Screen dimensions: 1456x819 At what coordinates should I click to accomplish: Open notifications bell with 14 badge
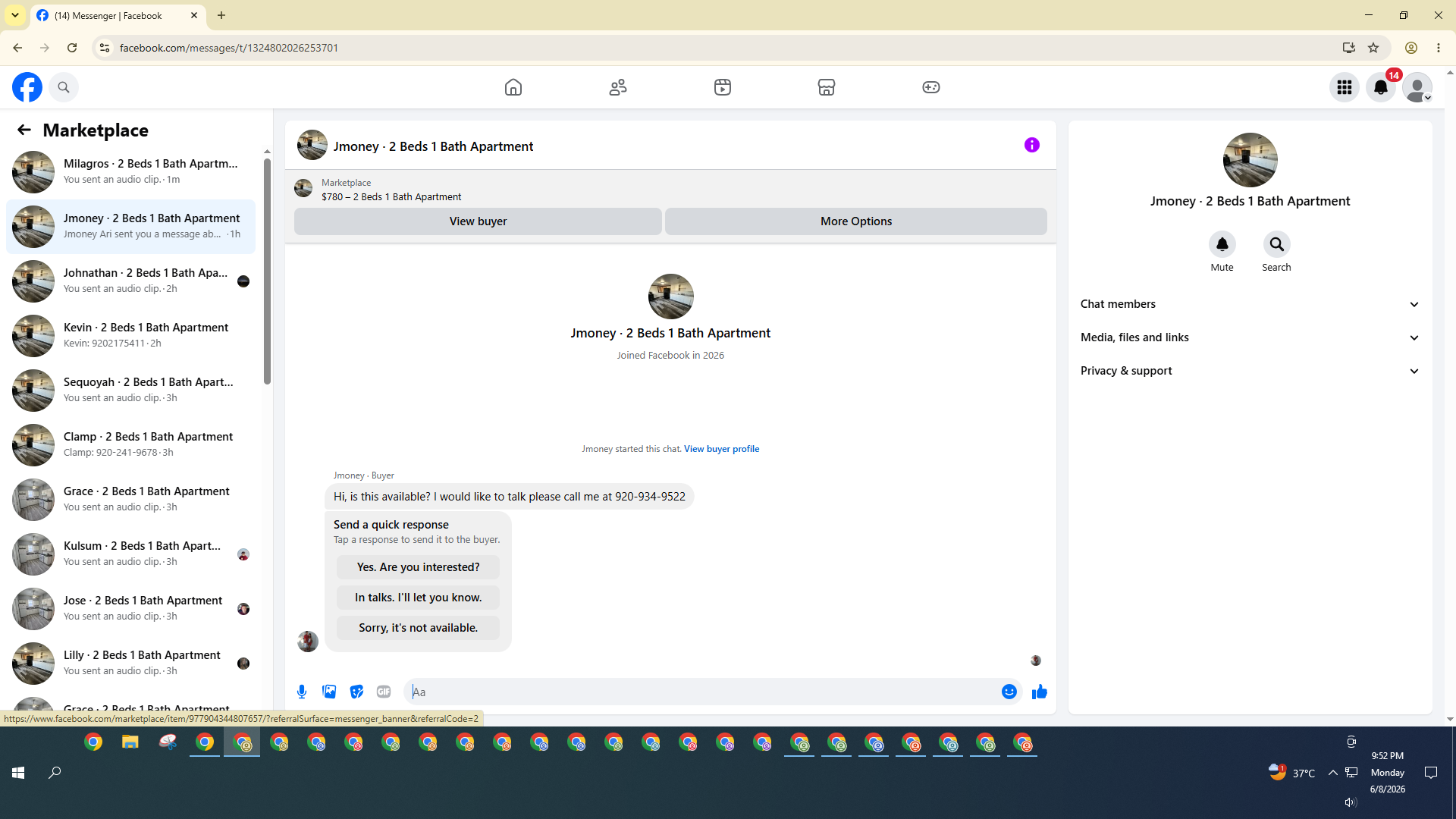pos(1381,87)
